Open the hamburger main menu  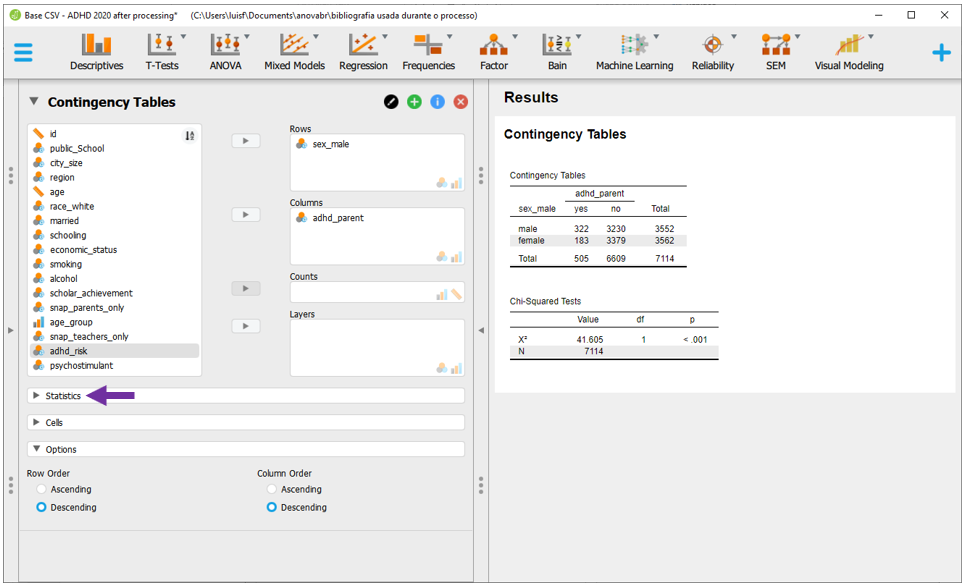[23, 53]
